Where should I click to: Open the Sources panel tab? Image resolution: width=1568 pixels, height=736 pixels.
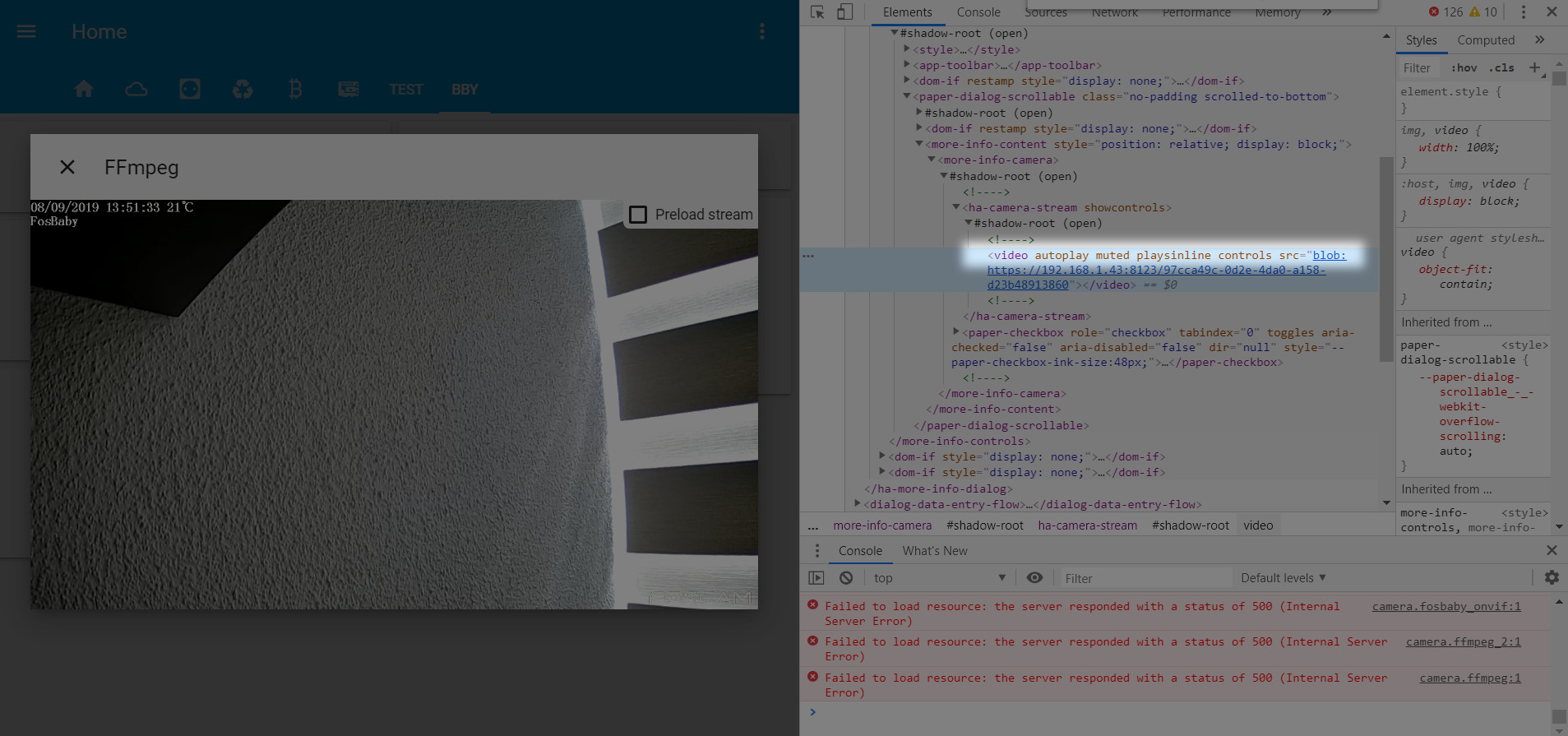[1046, 12]
